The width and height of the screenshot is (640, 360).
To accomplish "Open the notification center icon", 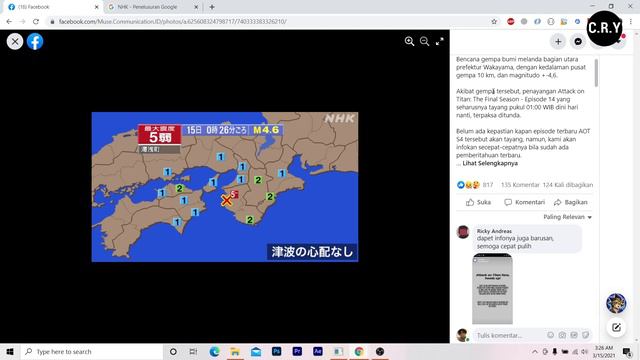I will pos(627,351).
